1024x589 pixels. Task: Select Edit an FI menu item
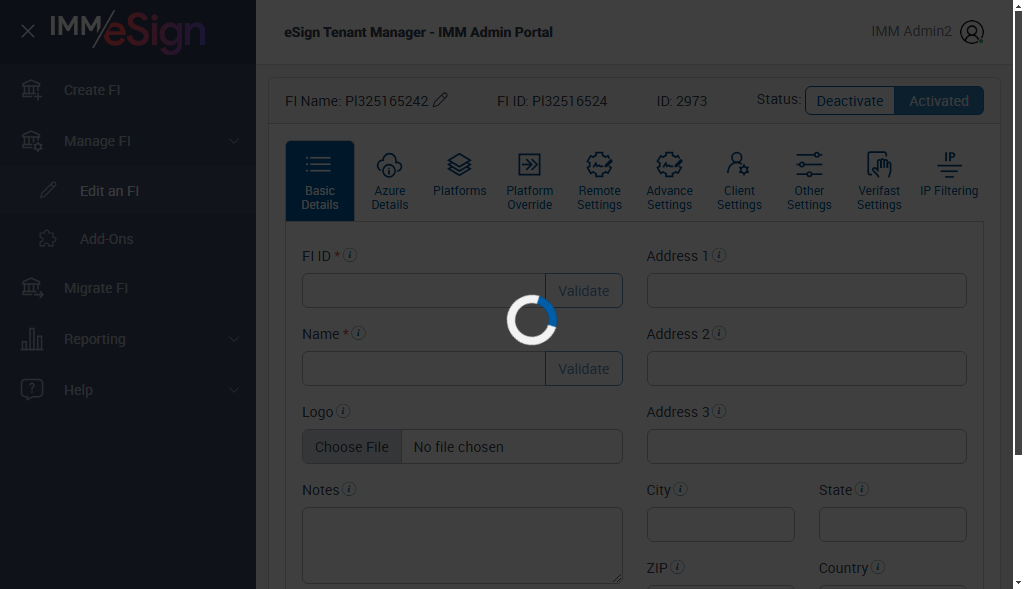pos(109,191)
